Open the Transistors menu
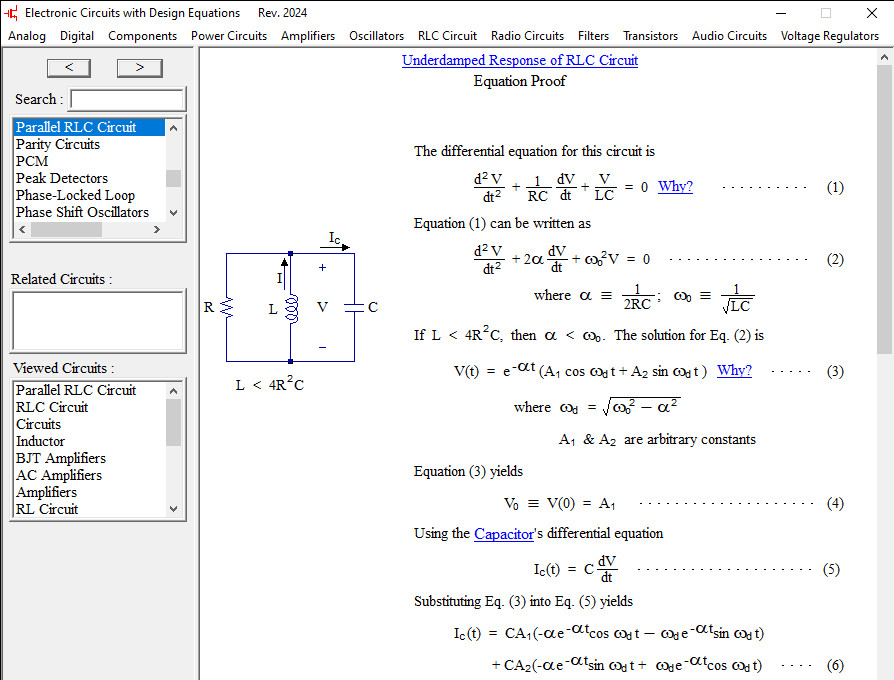 [x=651, y=36]
